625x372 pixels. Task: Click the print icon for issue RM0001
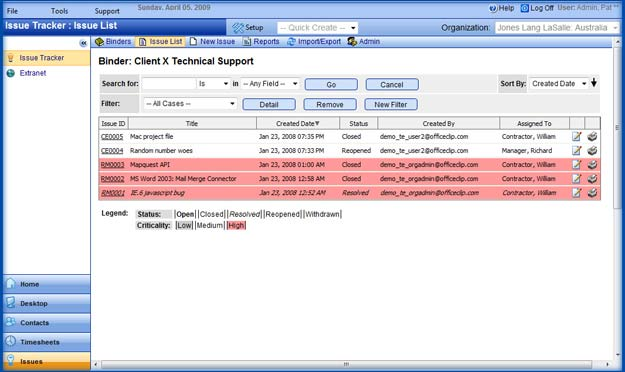pyautogui.click(x=592, y=193)
